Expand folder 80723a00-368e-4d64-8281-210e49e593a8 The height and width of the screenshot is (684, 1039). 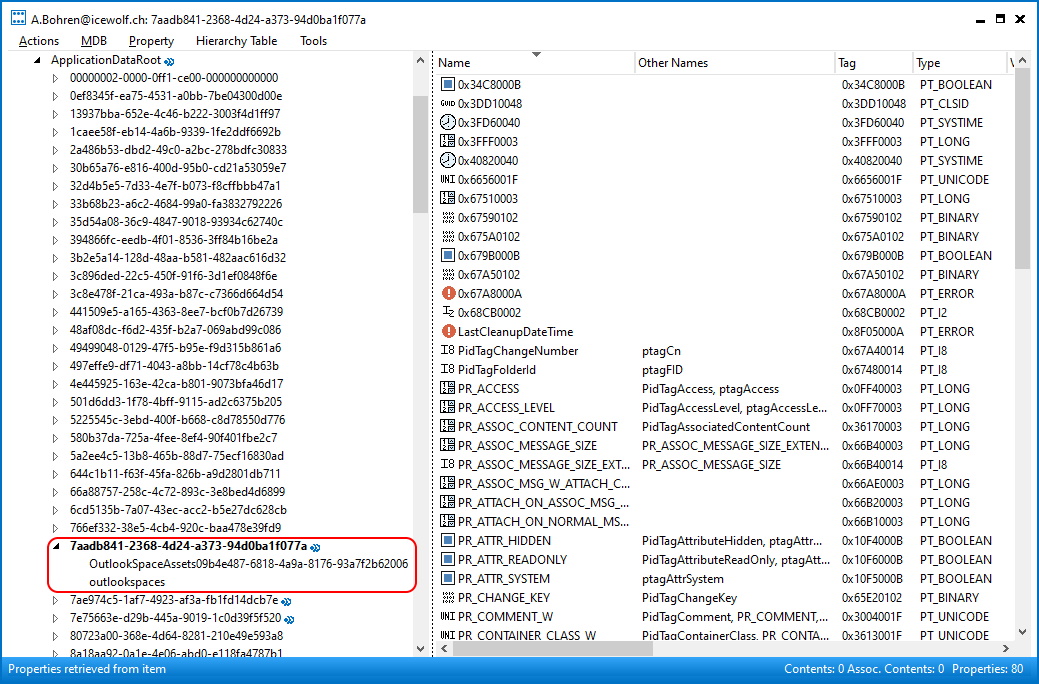coord(56,636)
